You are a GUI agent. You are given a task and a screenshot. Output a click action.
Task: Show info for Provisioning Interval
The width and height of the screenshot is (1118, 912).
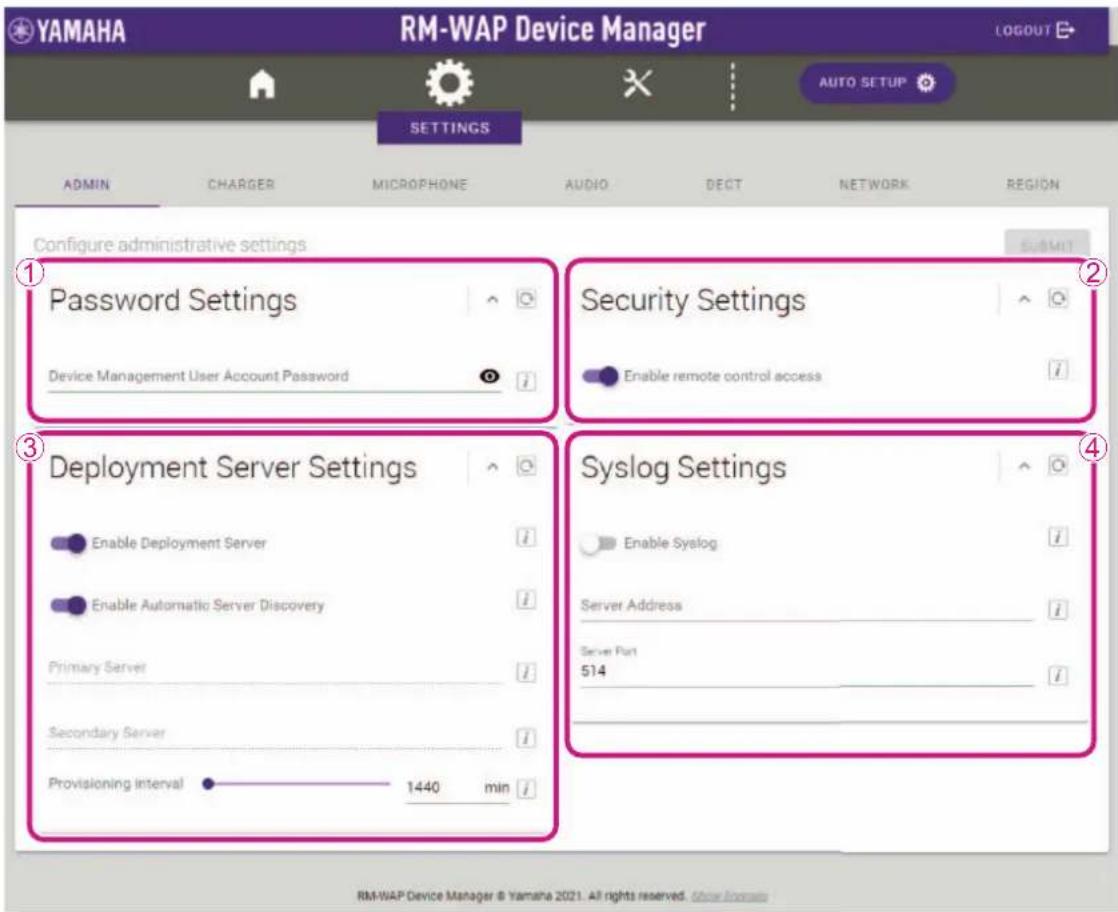pyautogui.click(x=526, y=789)
